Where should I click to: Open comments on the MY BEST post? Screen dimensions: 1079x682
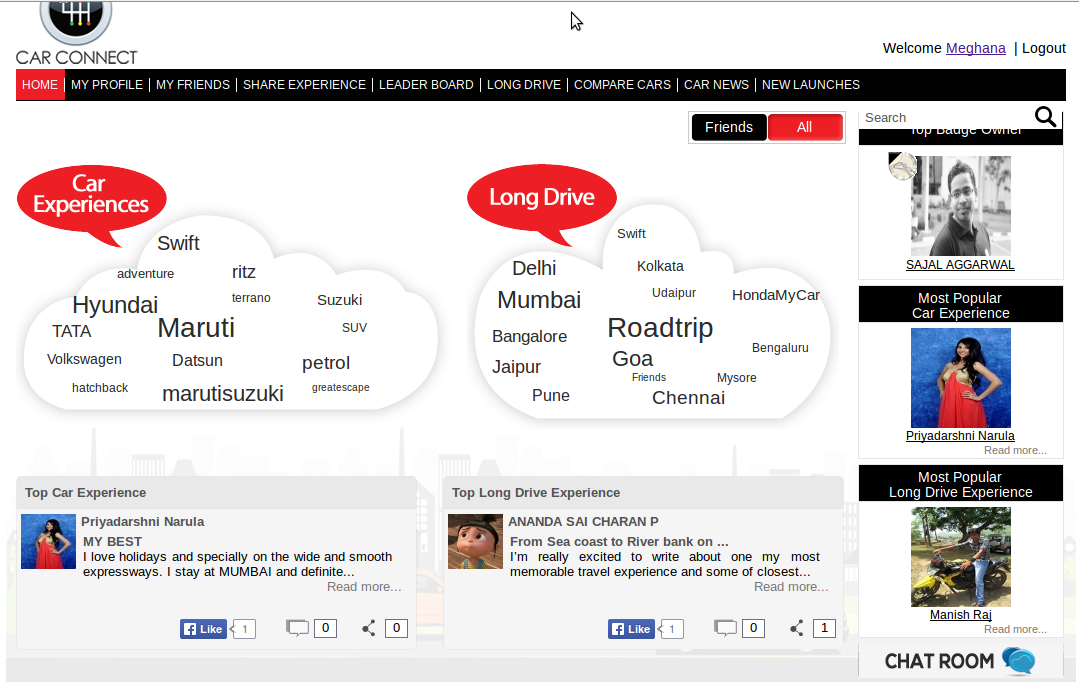pos(297,628)
